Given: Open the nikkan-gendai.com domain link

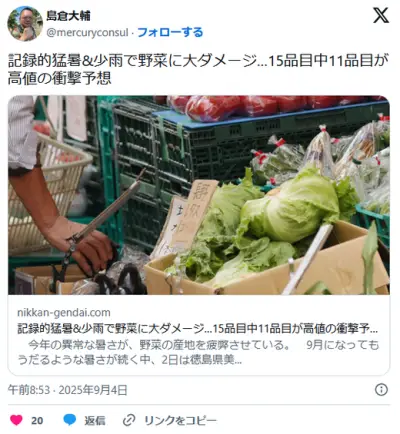Looking at the screenshot, I should click(x=64, y=313).
